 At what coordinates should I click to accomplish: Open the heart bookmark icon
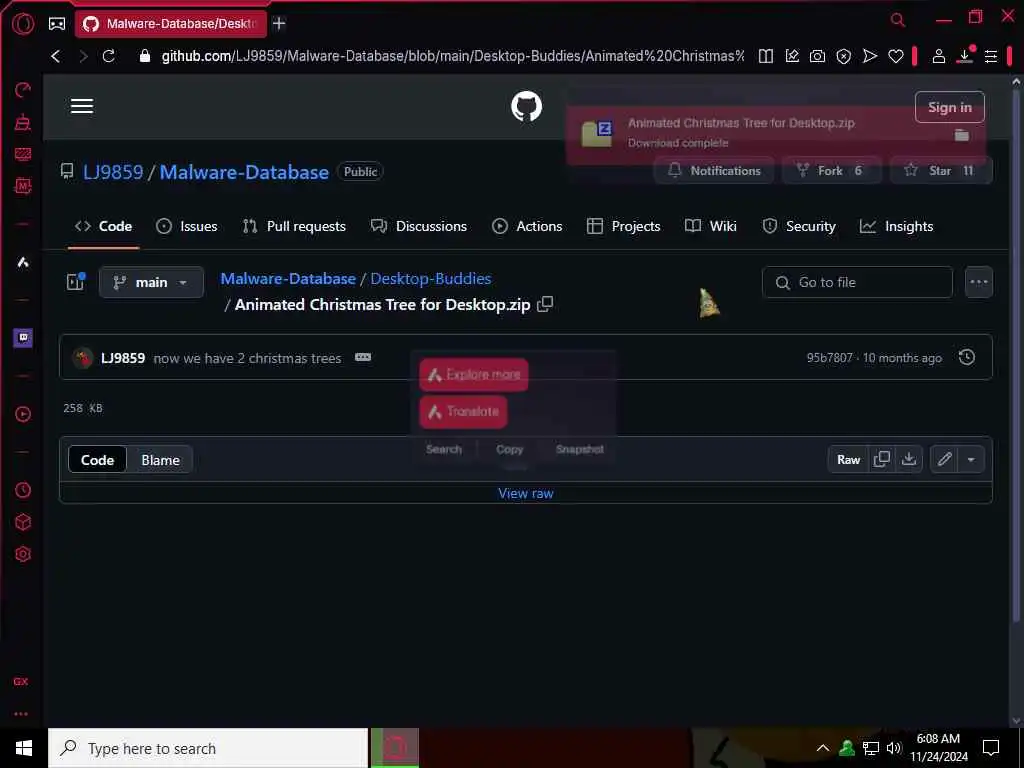click(896, 56)
